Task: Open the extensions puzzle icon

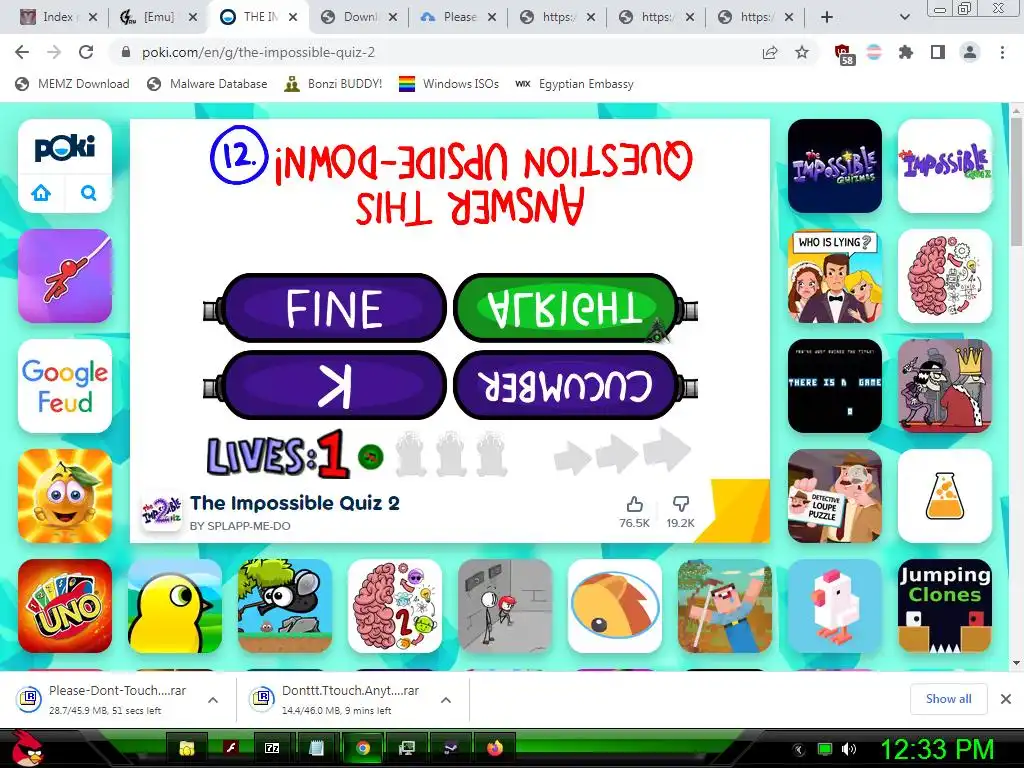Action: click(905, 52)
